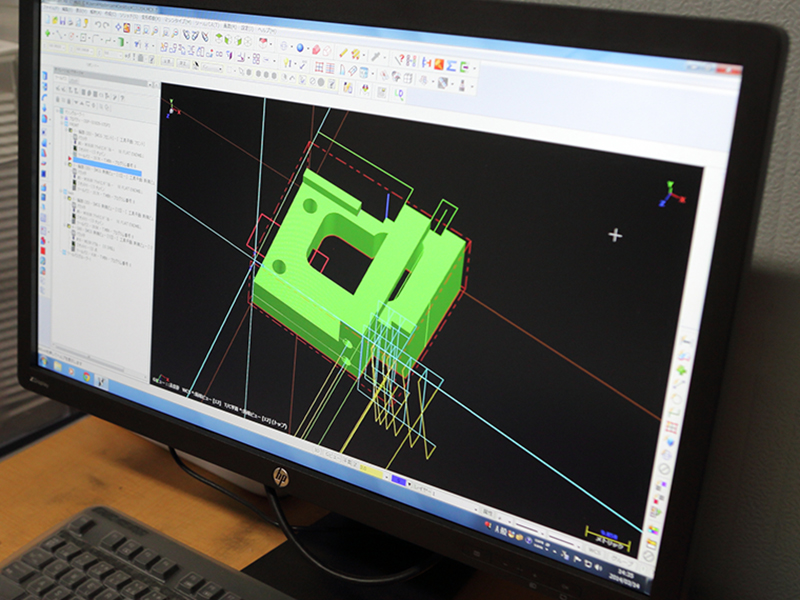Toggle the second operation folder icon below the highlighted row
Screen dimensions: 800x600
[70, 164]
